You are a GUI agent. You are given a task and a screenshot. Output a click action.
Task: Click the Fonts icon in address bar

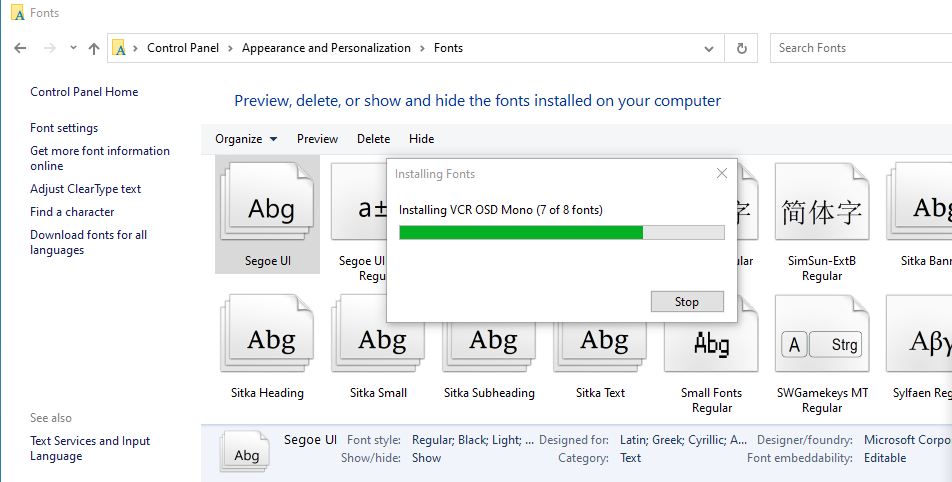(x=120, y=48)
